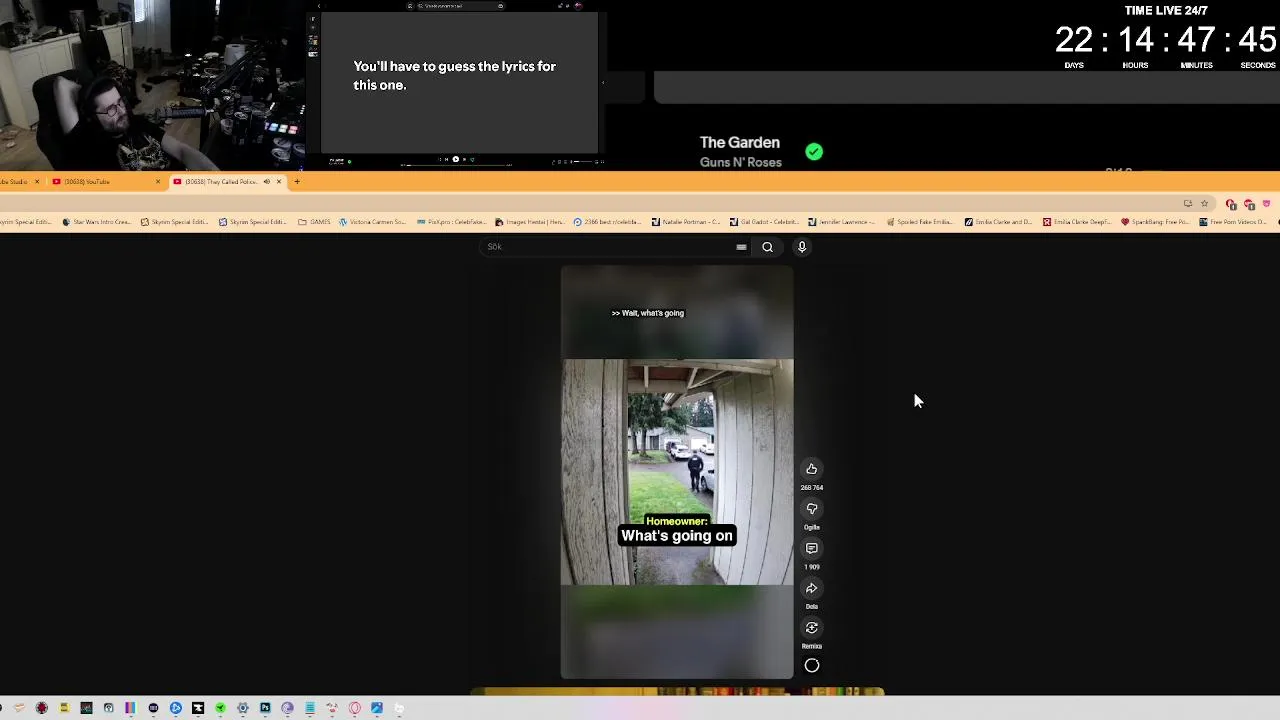
Task: Open a new browser tab with plus
Action: tap(297, 181)
